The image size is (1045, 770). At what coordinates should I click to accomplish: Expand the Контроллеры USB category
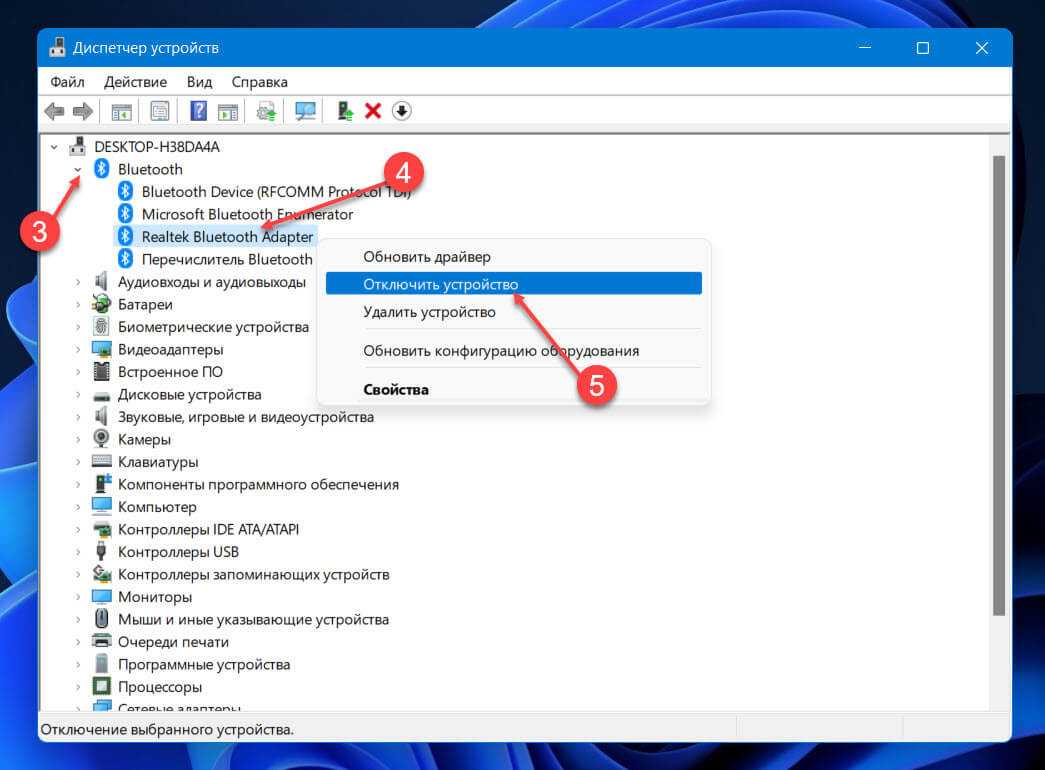78,552
